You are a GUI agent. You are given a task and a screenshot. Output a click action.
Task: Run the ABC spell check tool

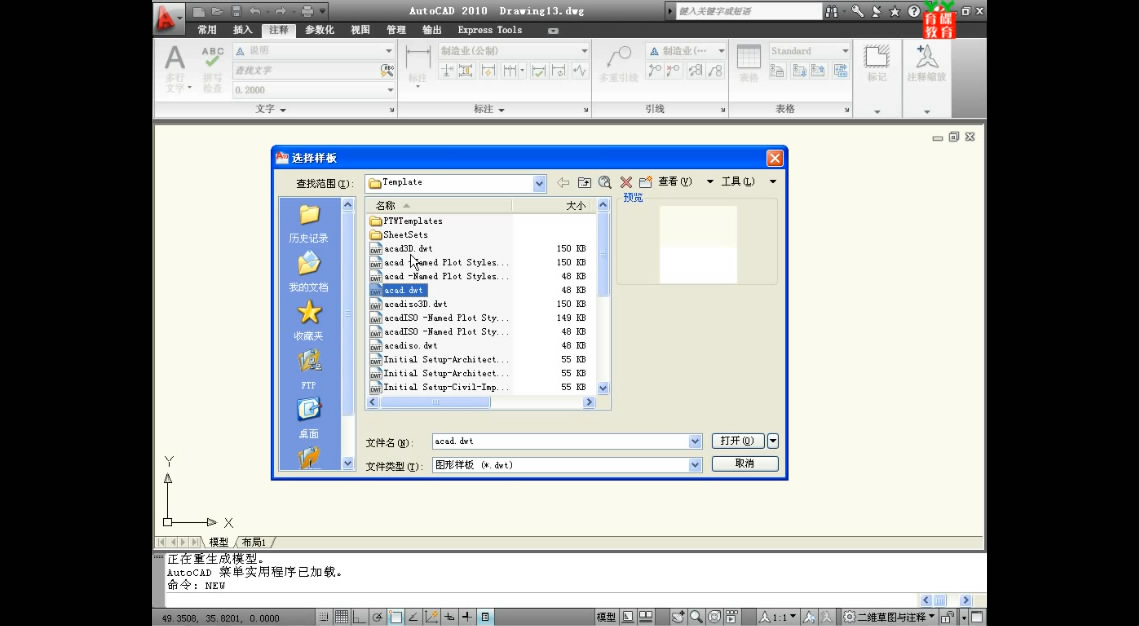coord(212,68)
